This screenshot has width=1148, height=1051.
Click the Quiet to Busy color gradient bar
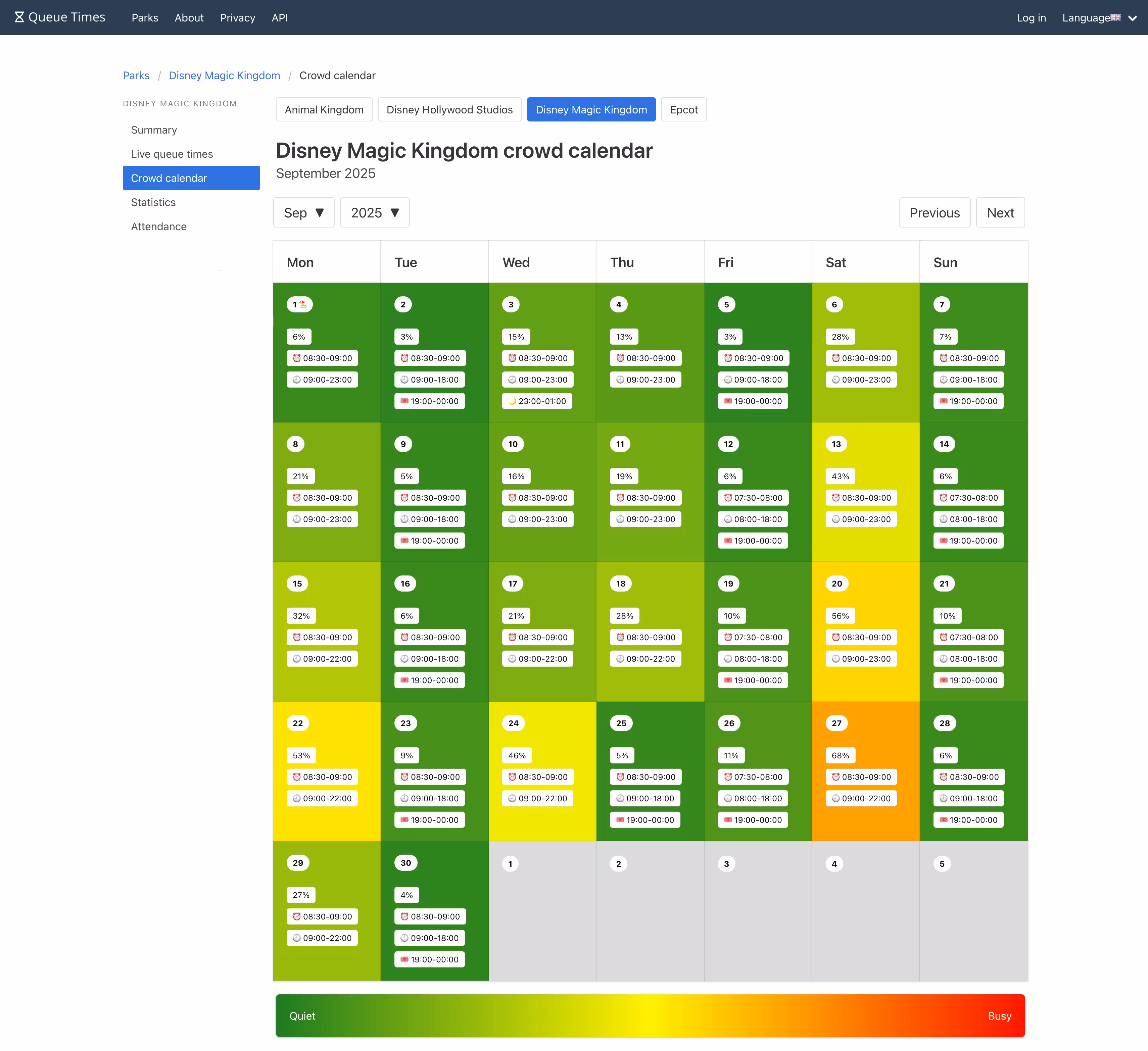tap(650, 1016)
